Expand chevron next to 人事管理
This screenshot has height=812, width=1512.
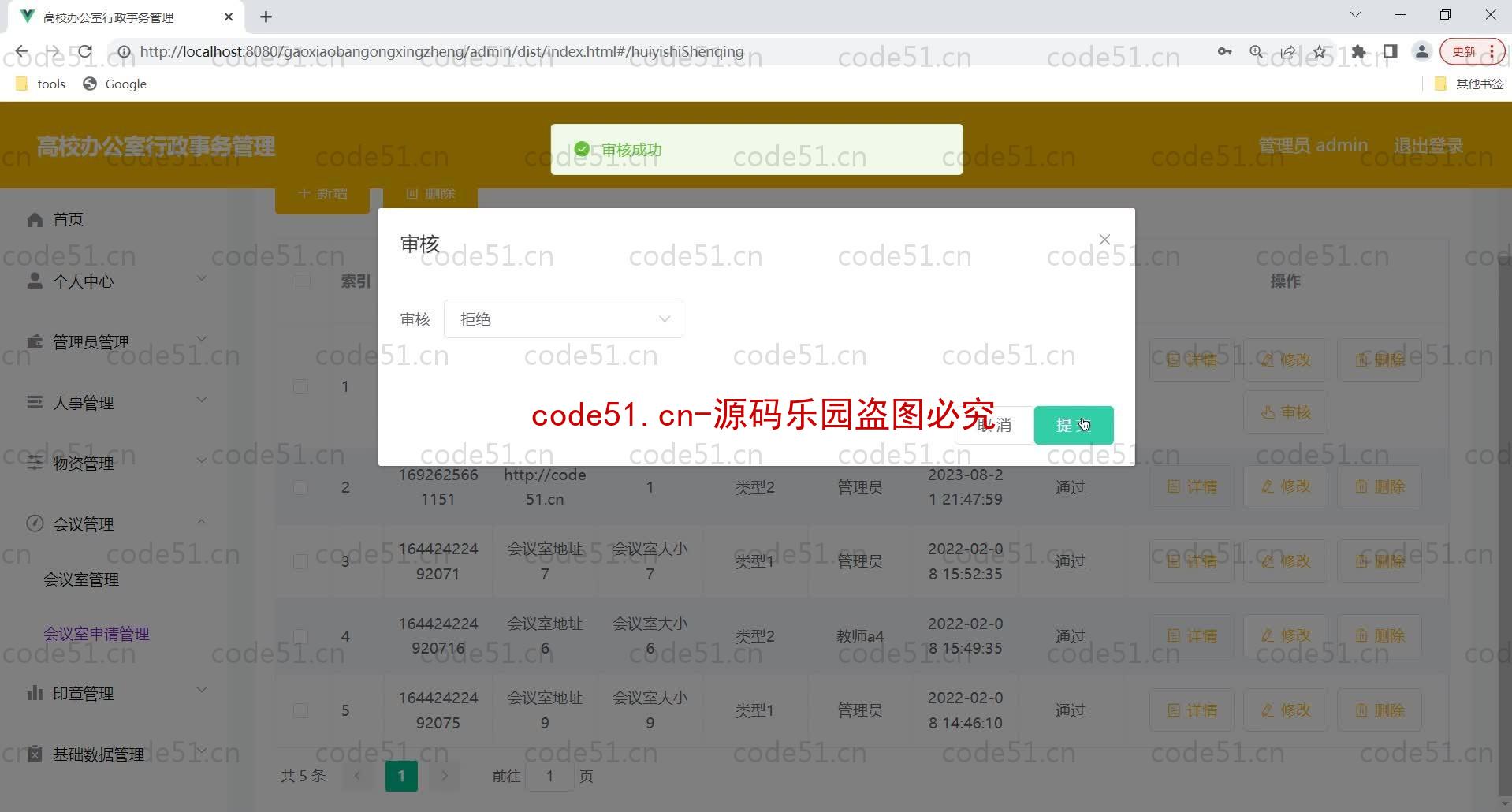202,400
